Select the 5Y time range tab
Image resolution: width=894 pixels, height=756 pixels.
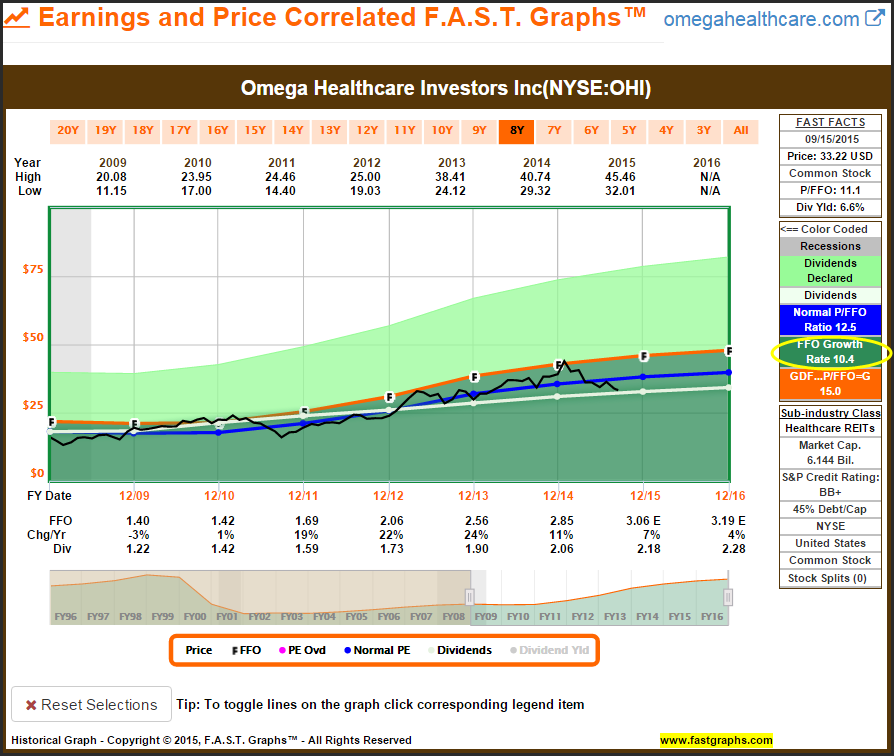(x=629, y=130)
